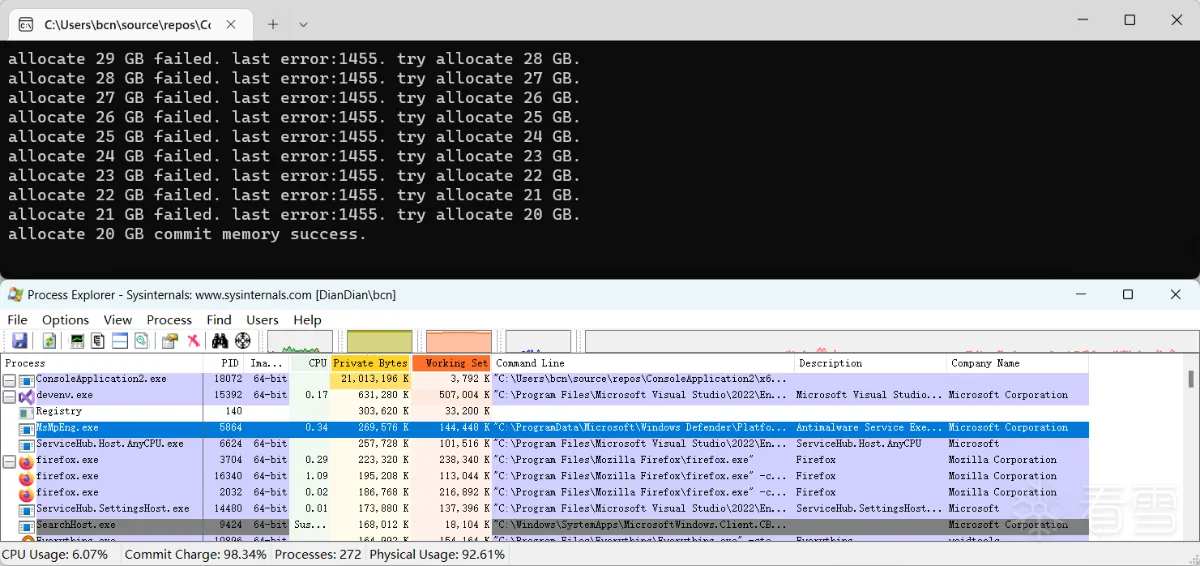1200x566 pixels.
Task: Minimize the terminal window
Action: pyautogui.click(x=1082, y=20)
